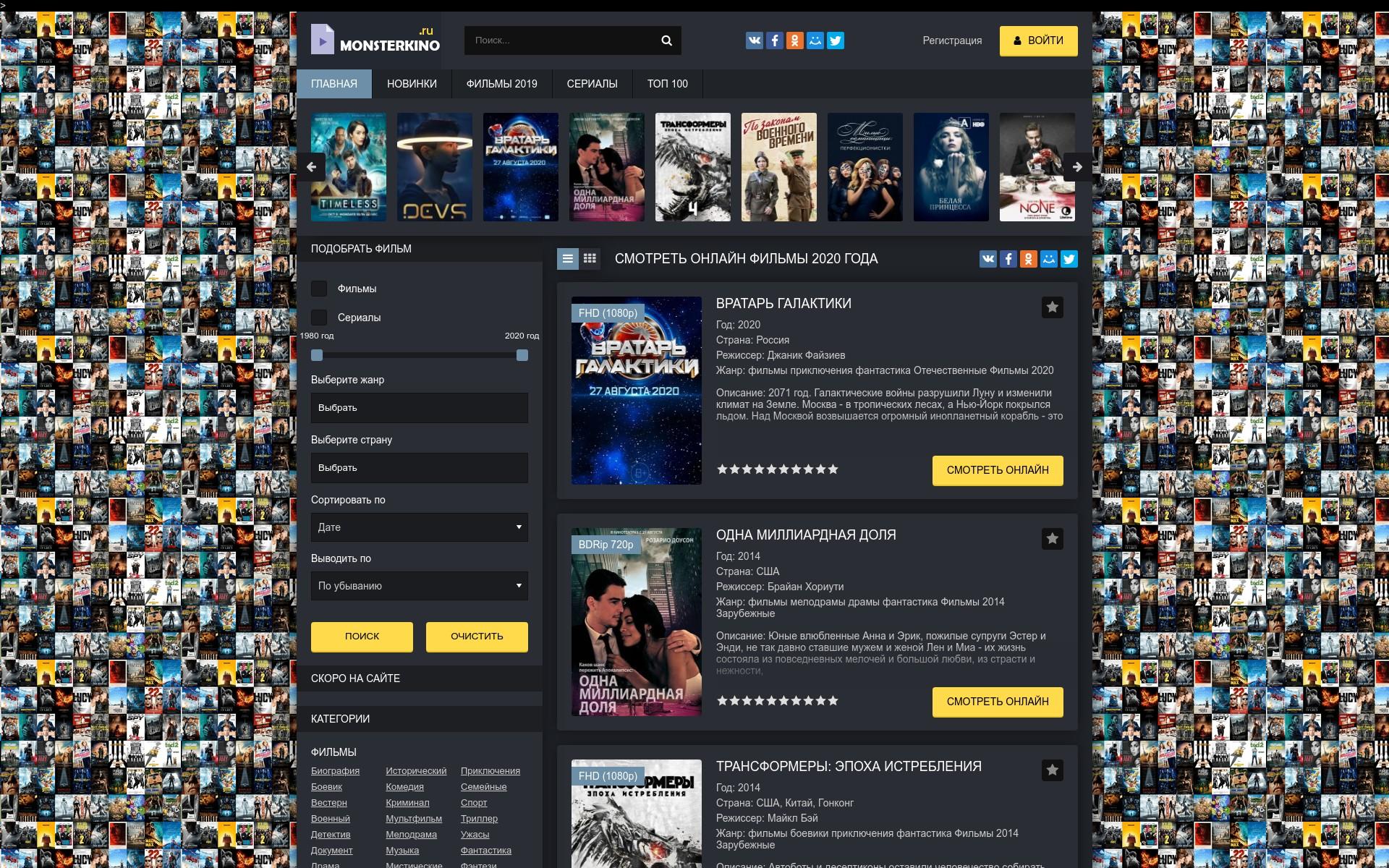Open the Одна миллиардная доля title link
Viewport: 1389px width, 868px height.
[x=806, y=535]
